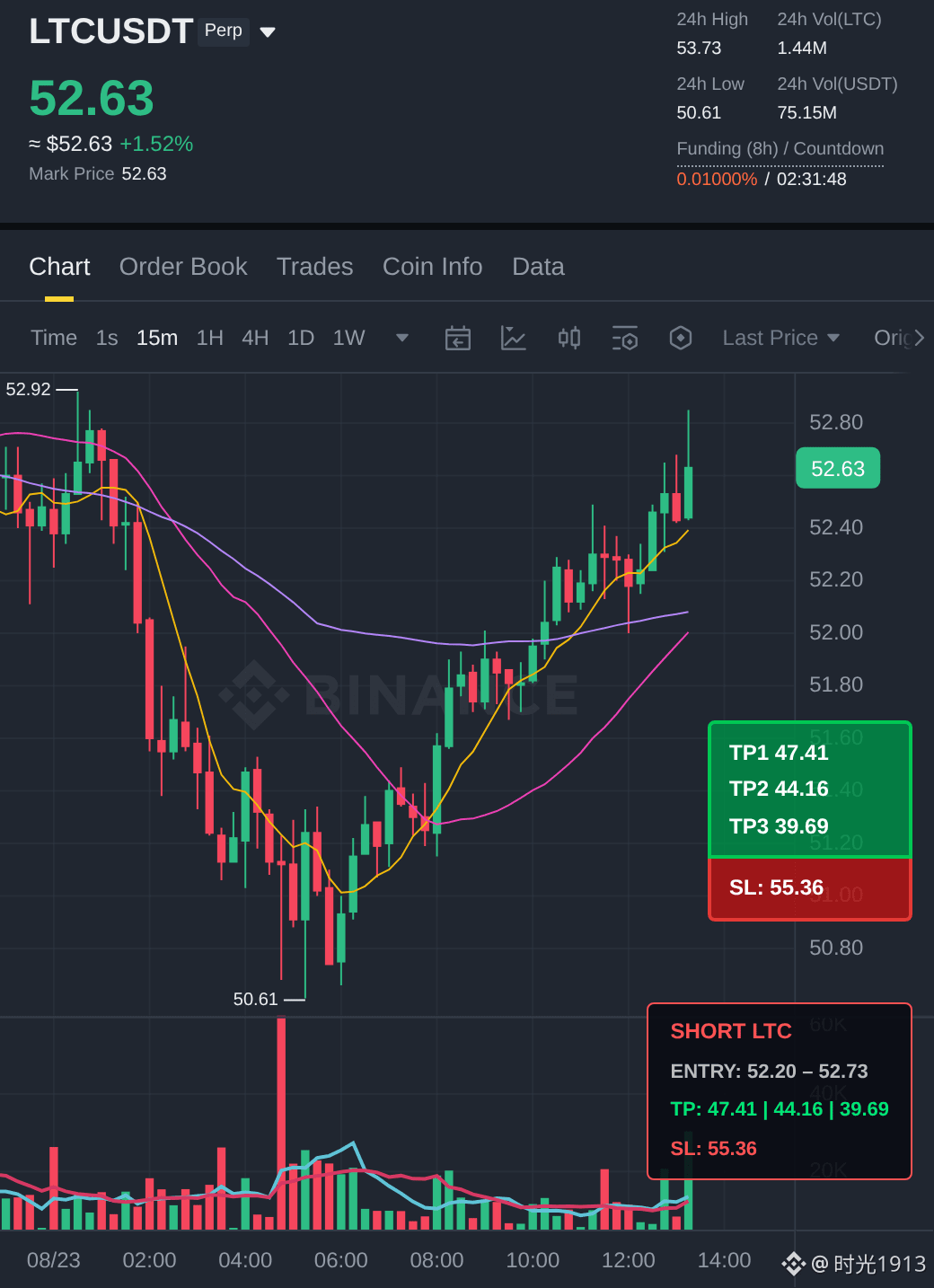This screenshot has width=934, height=1288.
Task: Click the 24h Vol(USDT) value 75.15M
Action: point(807,112)
